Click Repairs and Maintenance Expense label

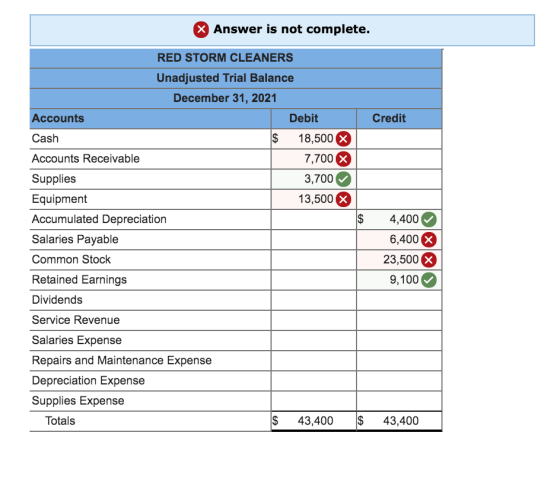[x=122, y=361]
